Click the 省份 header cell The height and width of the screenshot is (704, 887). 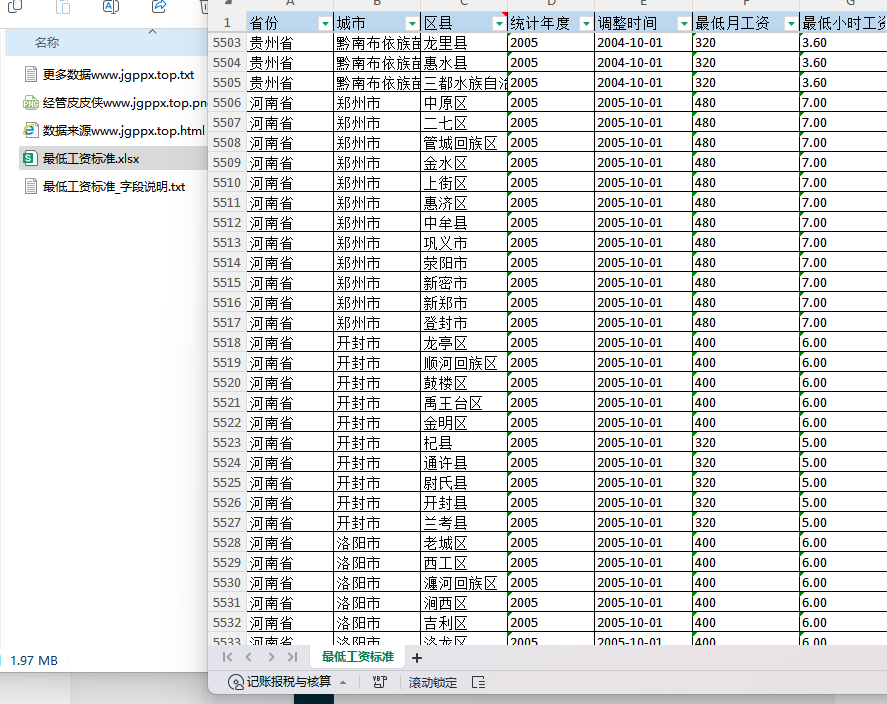pyautogui.click(x=290, y=23)
